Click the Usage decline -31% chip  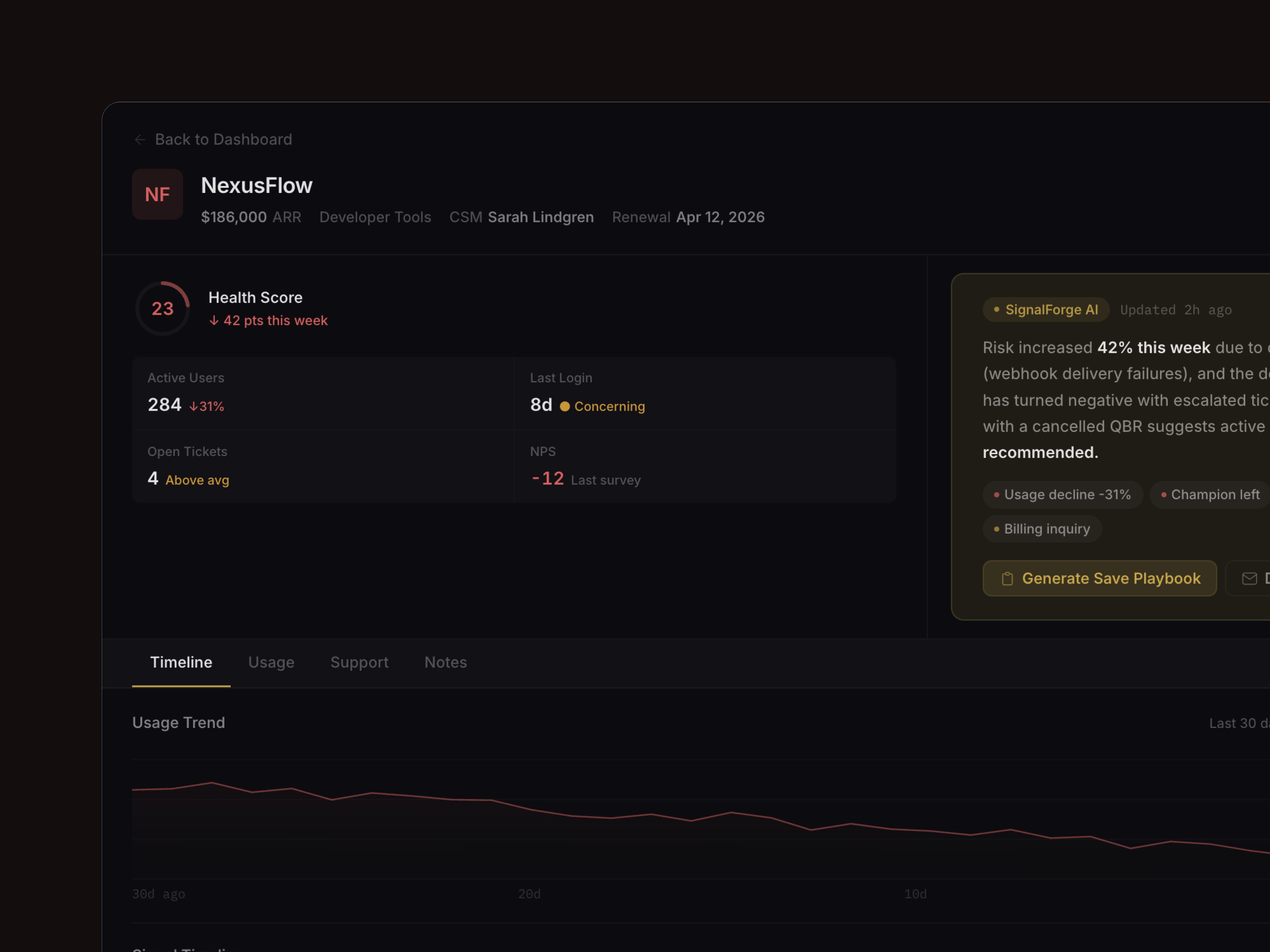(1062, 495)
